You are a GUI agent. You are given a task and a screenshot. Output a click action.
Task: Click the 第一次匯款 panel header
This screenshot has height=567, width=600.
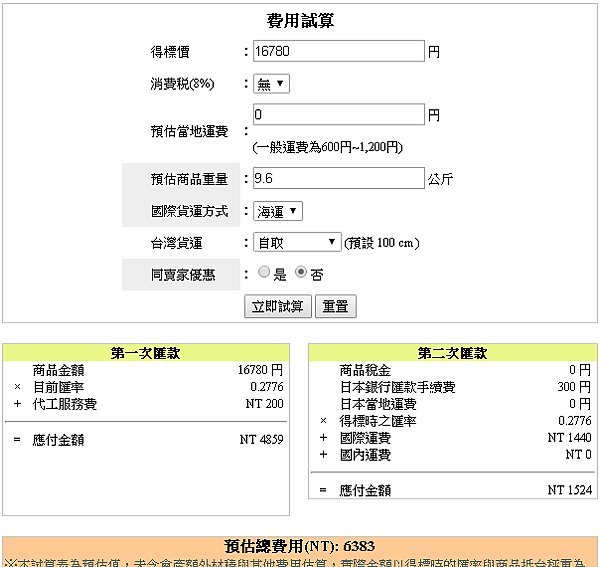pyautogui.click(x=146, y=353)
